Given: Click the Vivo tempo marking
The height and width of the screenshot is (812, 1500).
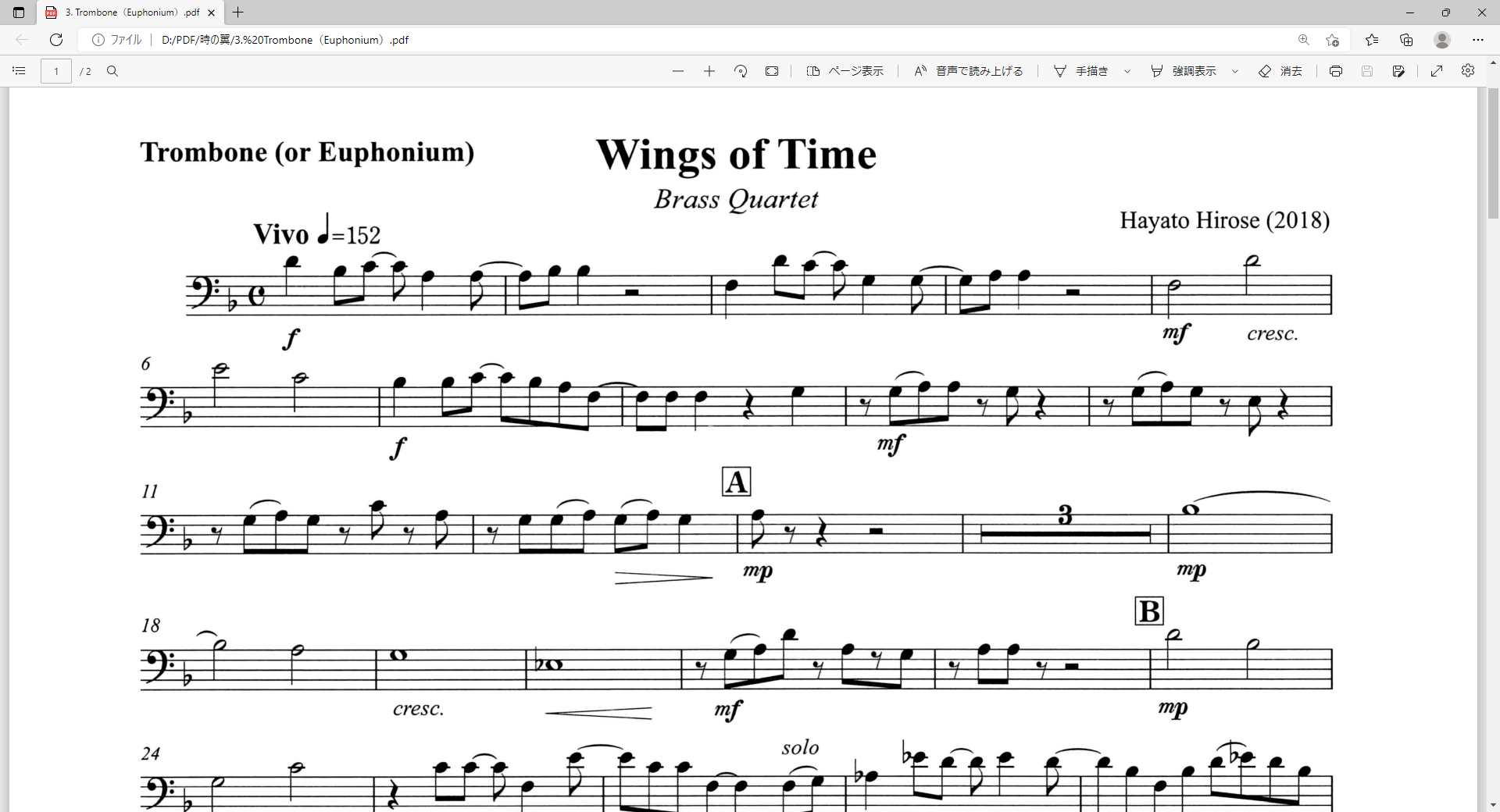Looking at the screenshot, I should [x=316, y=232].
